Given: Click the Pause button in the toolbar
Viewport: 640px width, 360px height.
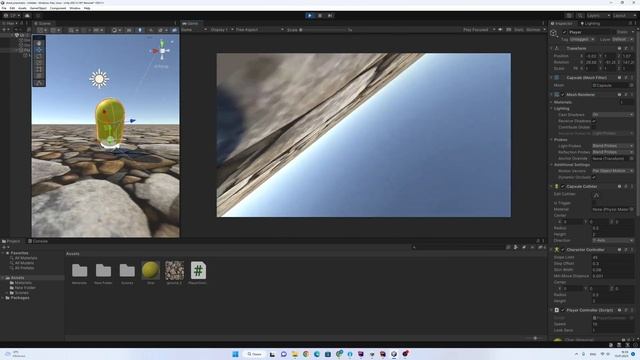Looking at the screenshot, I should point(320,16).
